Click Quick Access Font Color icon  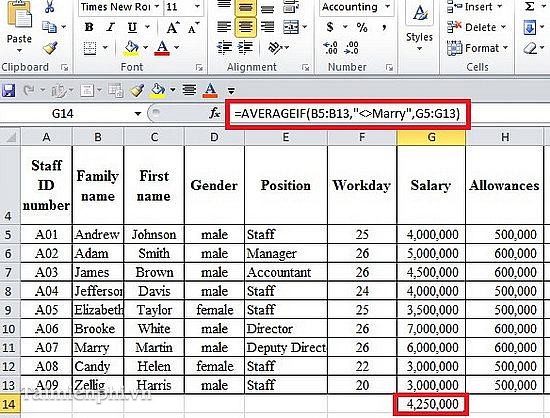tap(210, 90)
